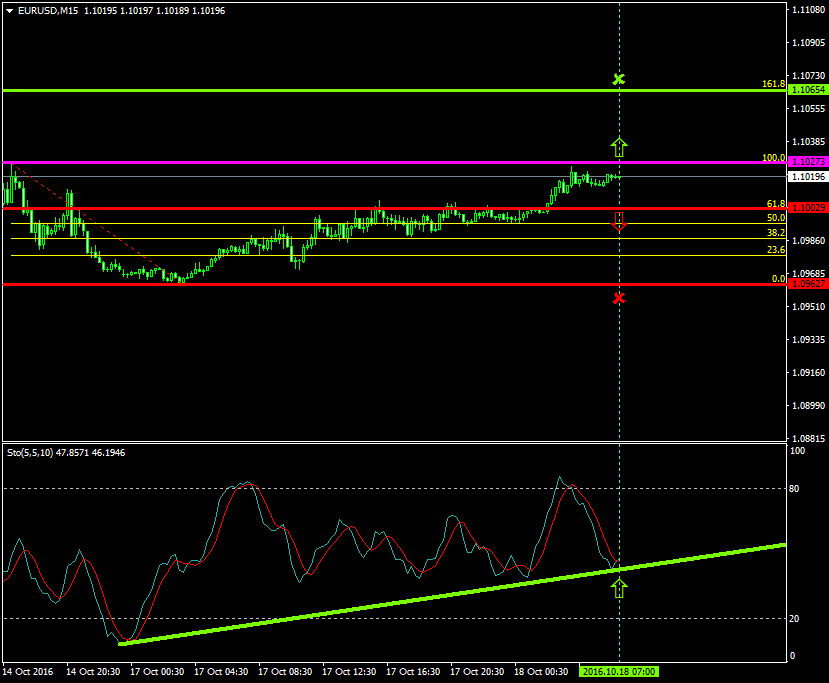Screen dimensions: 829x683
Task: Click the green 1.10654 price label
Action: click(x=807, y=90)
